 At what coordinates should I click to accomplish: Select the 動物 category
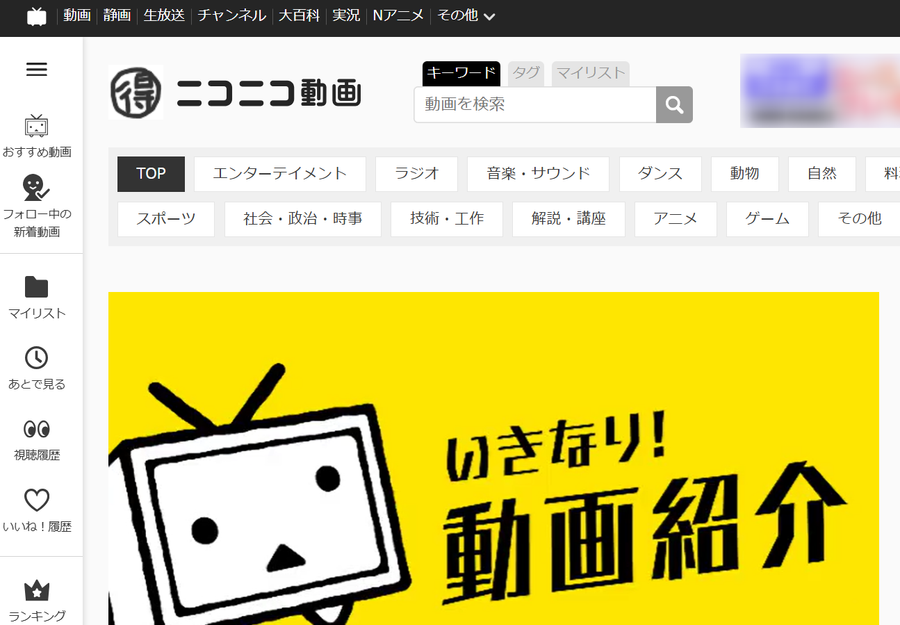pos(745,174)
